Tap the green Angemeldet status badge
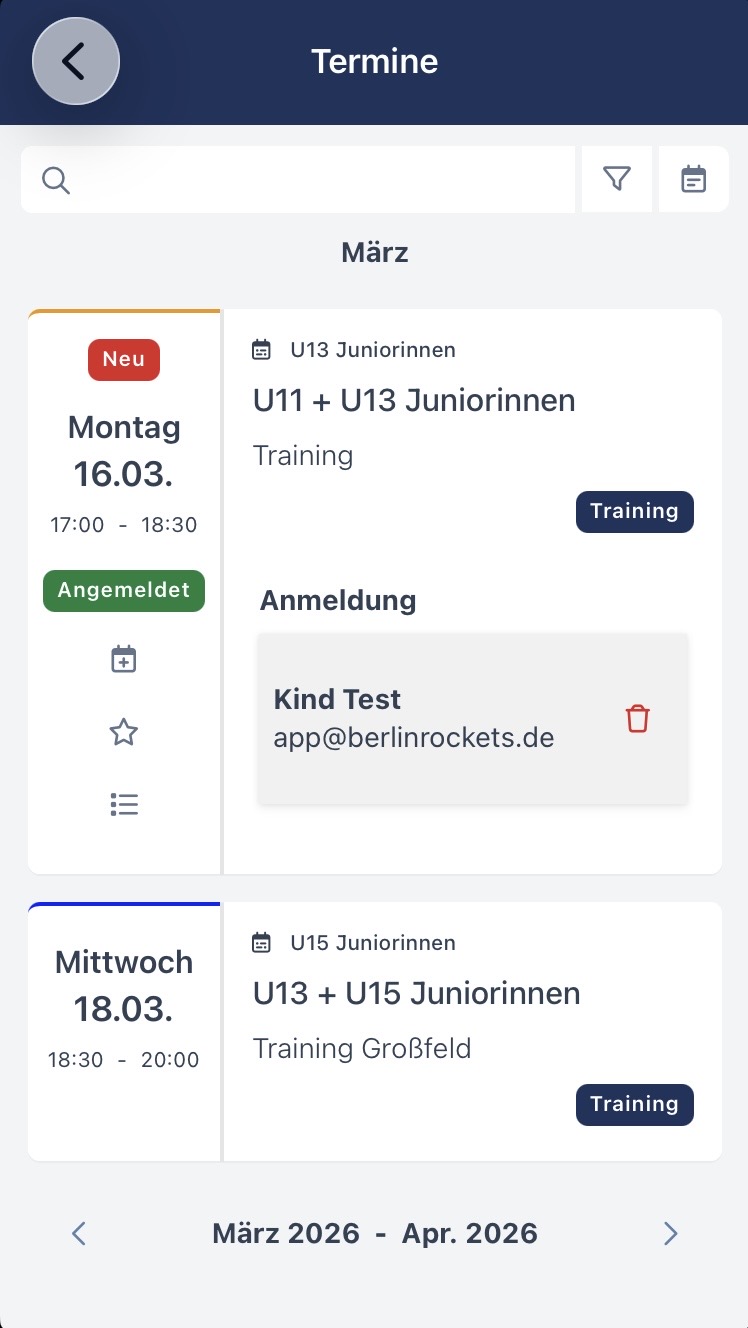 pyautogui.click(x=124, y=590)
